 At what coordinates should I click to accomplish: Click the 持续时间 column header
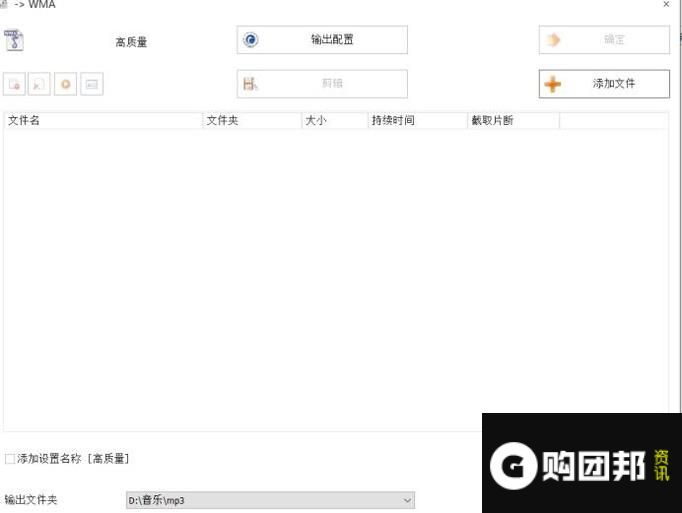[418, 121]
